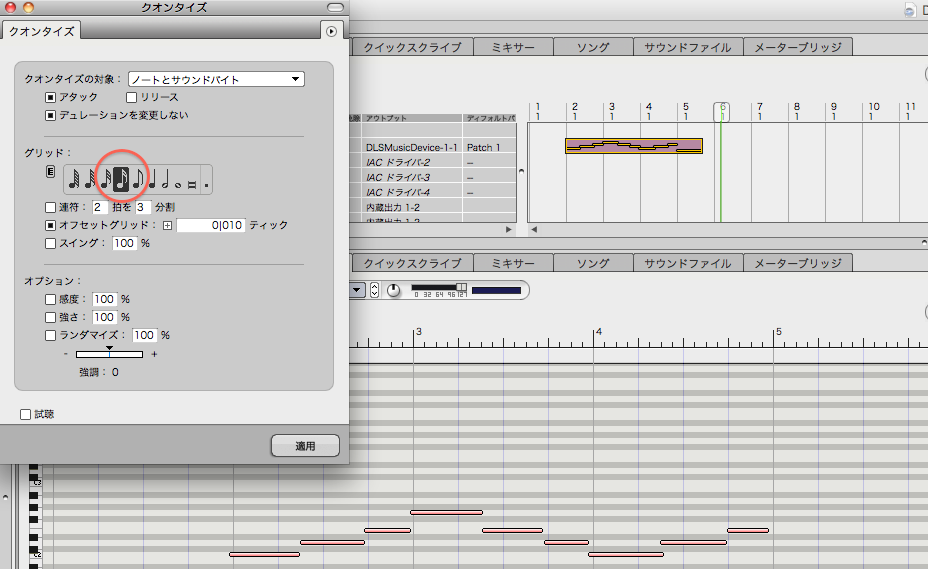Toggle the オフセットグリッド checkbox
This screenshot has height=569, width=928.
pyautogui.click(x=50, y=226)
